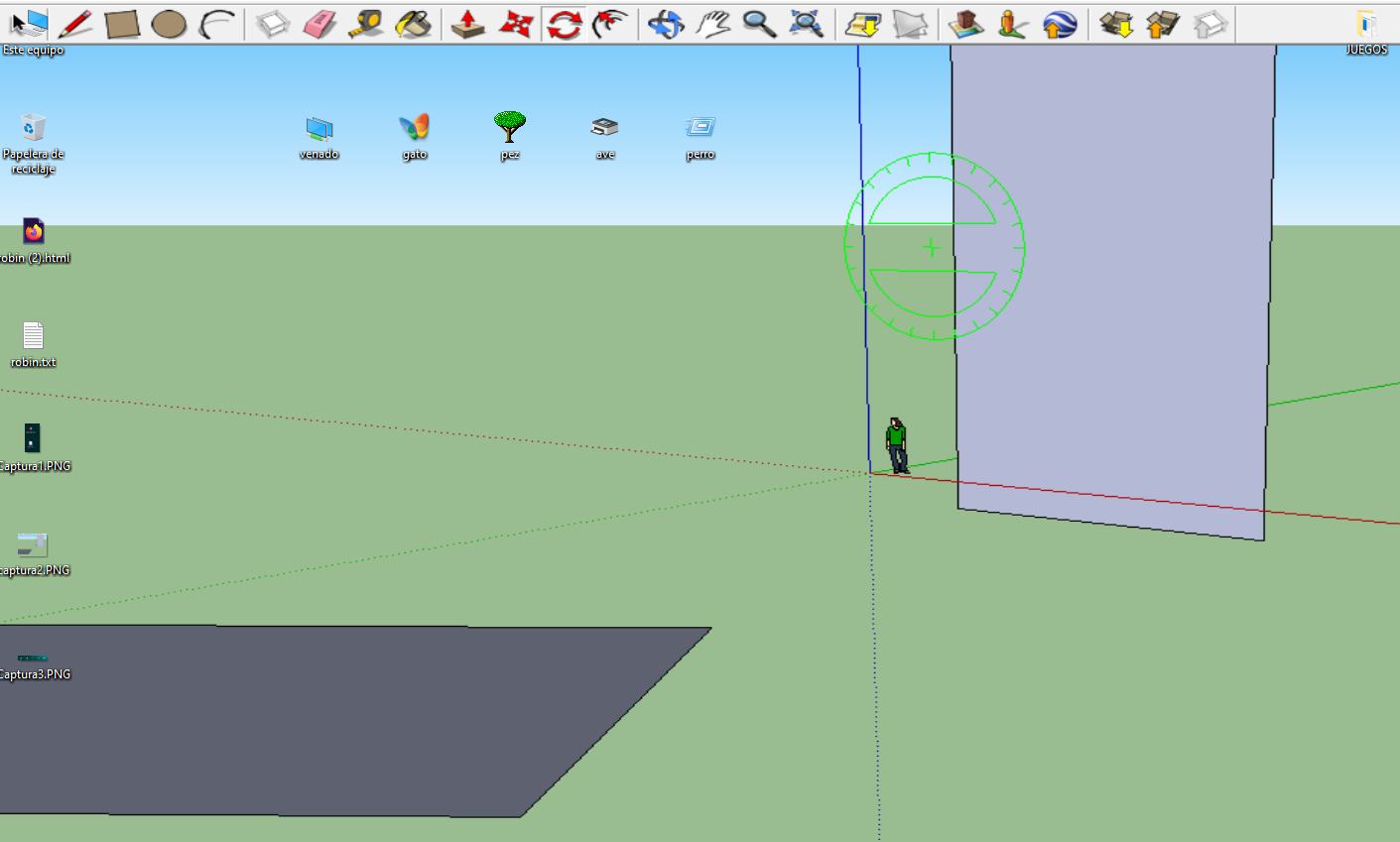Select the Pan hand tool
This screenshot has height=842, width=1400.
(712, 23)
